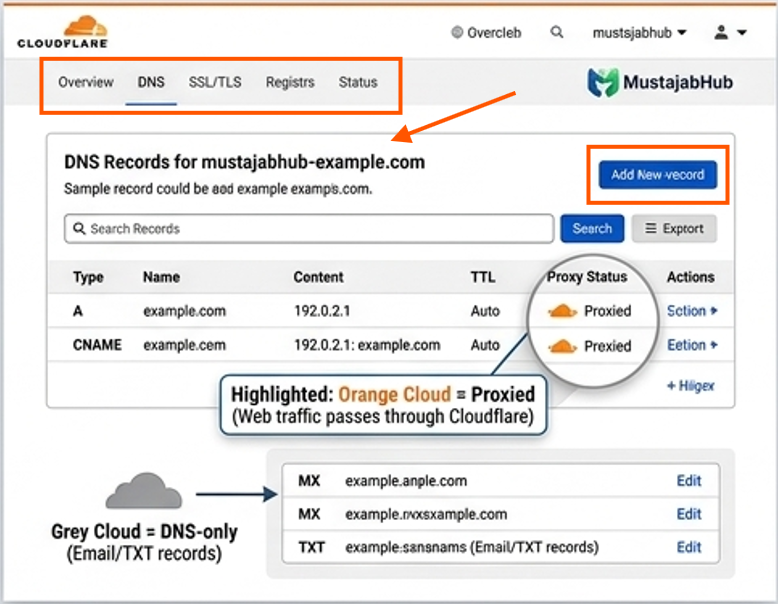
Task: Click the TTL column header
Action: coord(483,277)
